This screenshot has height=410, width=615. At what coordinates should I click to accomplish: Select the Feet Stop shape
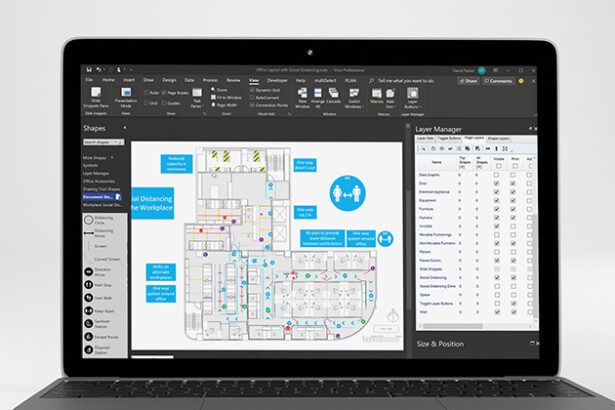coord(98,285)
